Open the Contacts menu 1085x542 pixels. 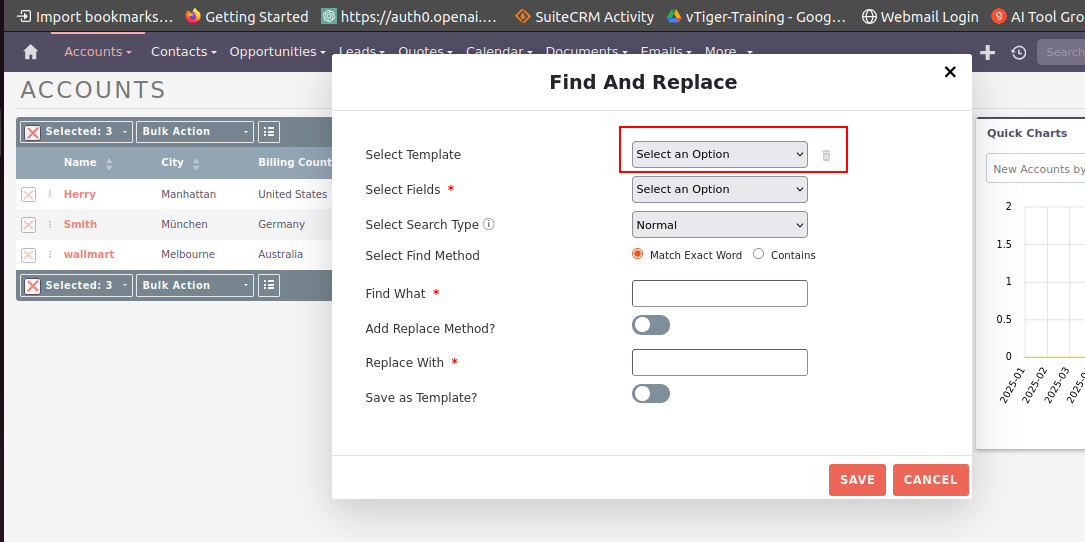click(184, 52)
